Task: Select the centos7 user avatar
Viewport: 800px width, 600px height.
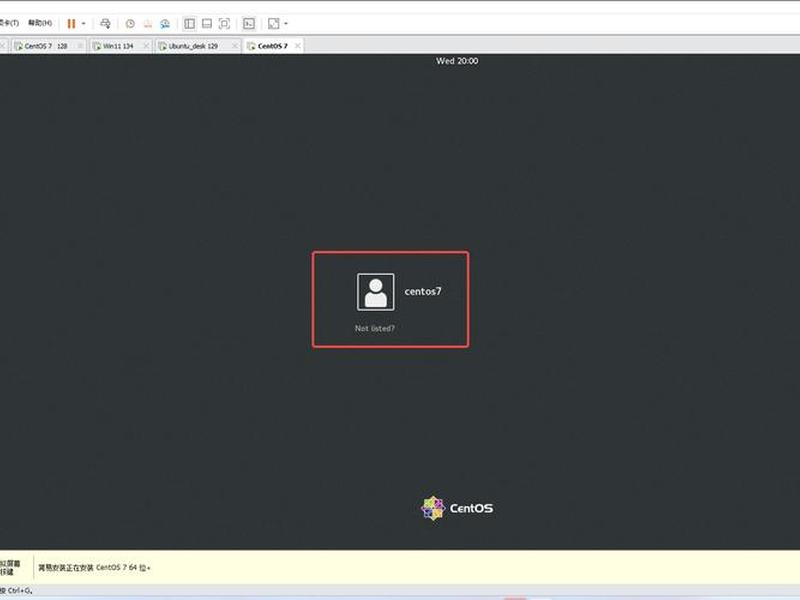Action: point(376,292)
